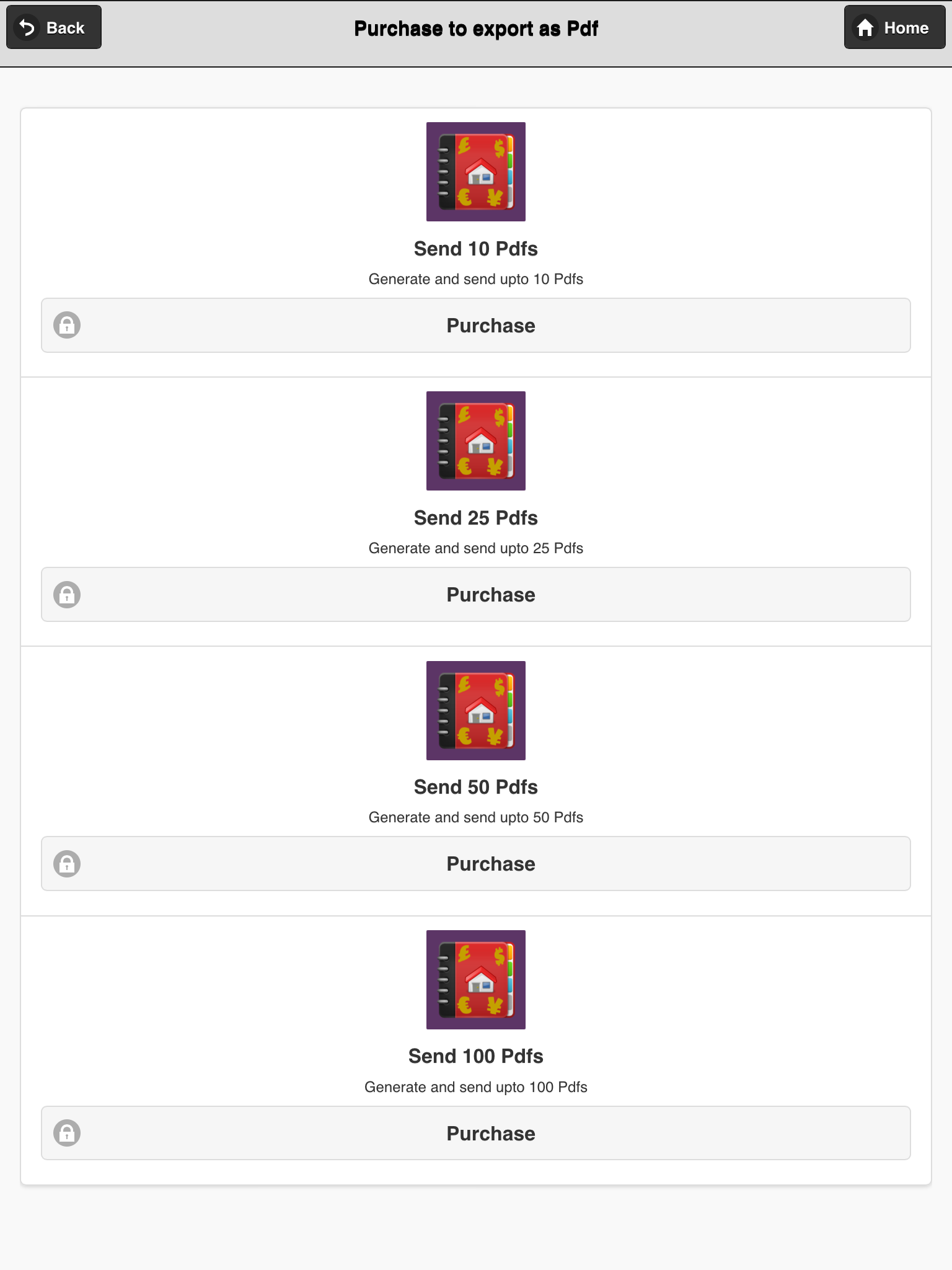Viewport: 952px width, 1270px height.
Task: Click the lock icon for 50 Pdfs
Action: tap(67, 863)
